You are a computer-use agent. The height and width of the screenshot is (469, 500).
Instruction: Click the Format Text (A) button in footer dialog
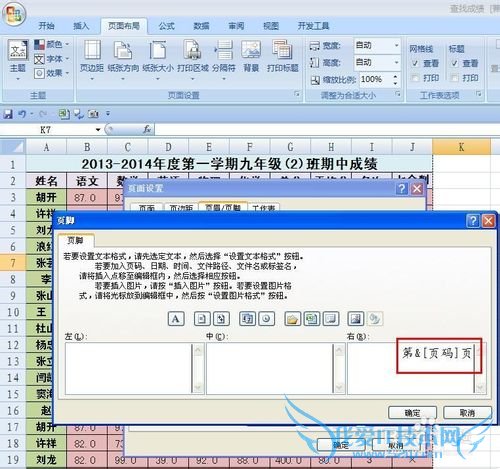click(x=176, y=319)
